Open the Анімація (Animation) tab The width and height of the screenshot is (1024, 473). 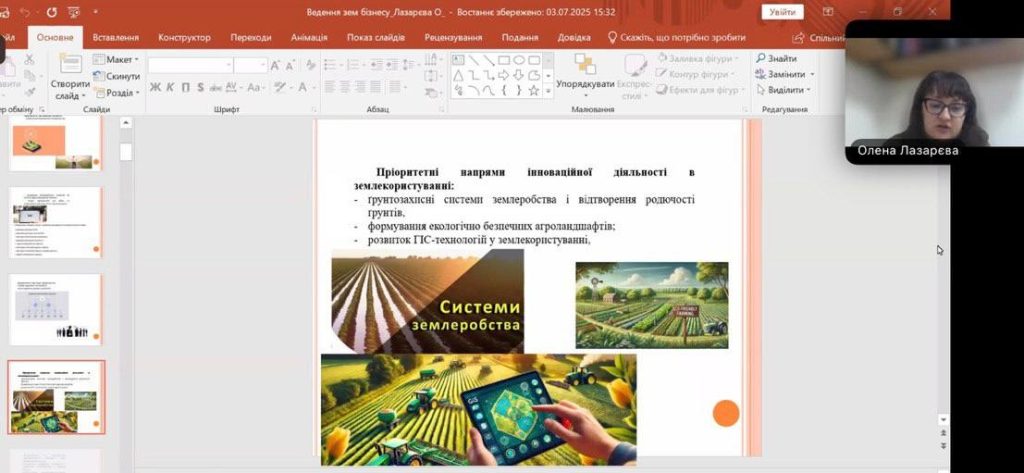(309, 37)
